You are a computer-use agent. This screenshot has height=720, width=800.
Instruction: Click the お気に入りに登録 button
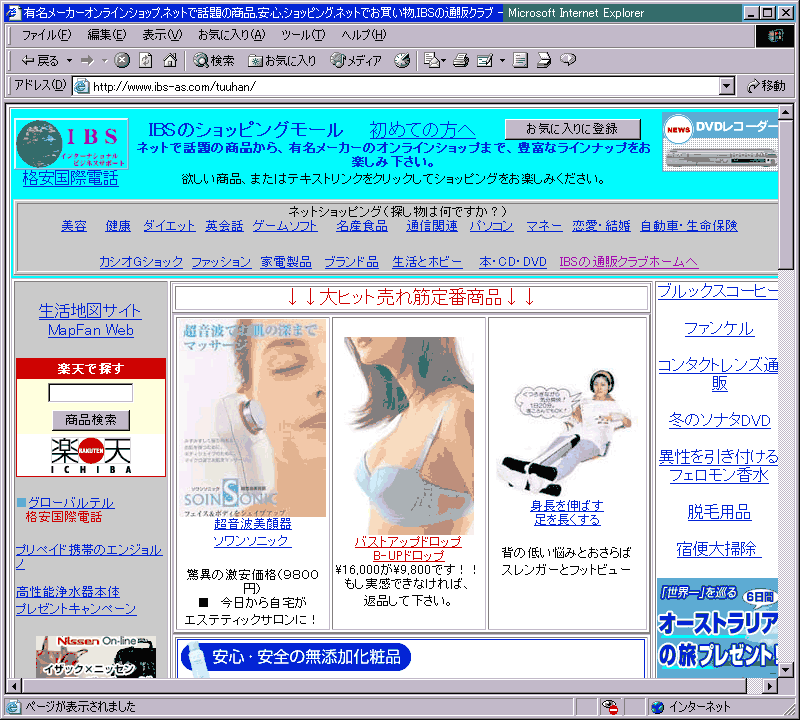572,129
